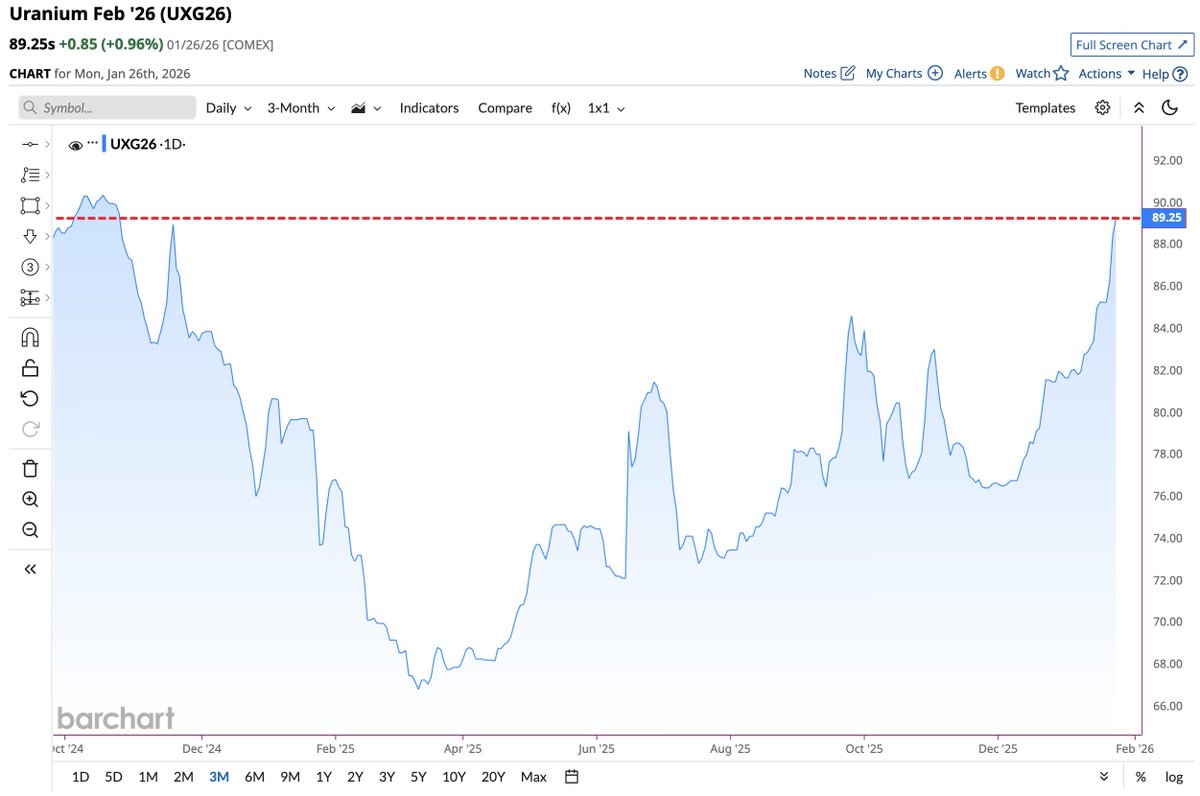Viewport: 1200px width, 796px height.
Task: Select the 3Y range
Action: 387,777
